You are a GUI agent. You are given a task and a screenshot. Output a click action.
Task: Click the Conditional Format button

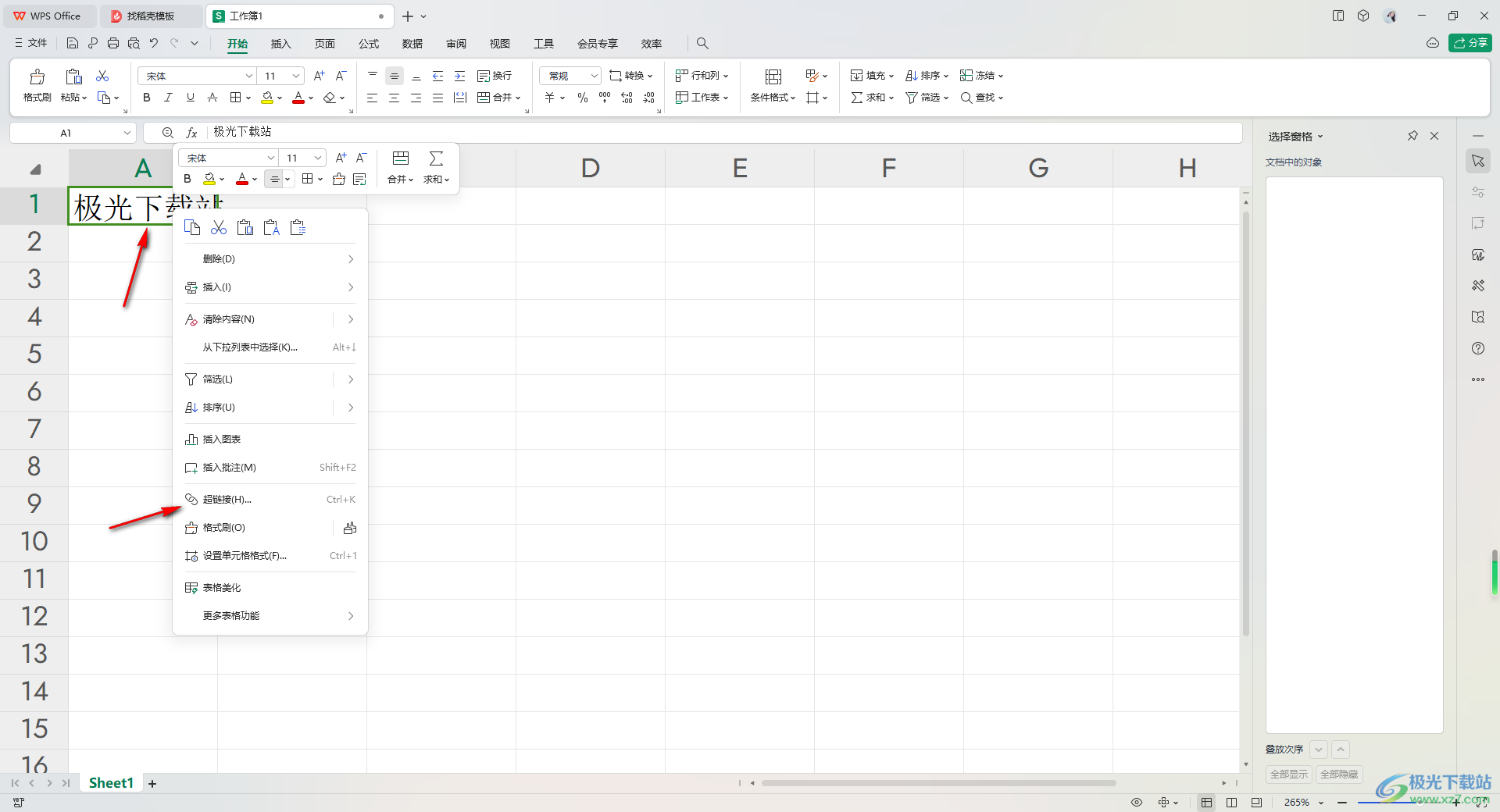773,85
